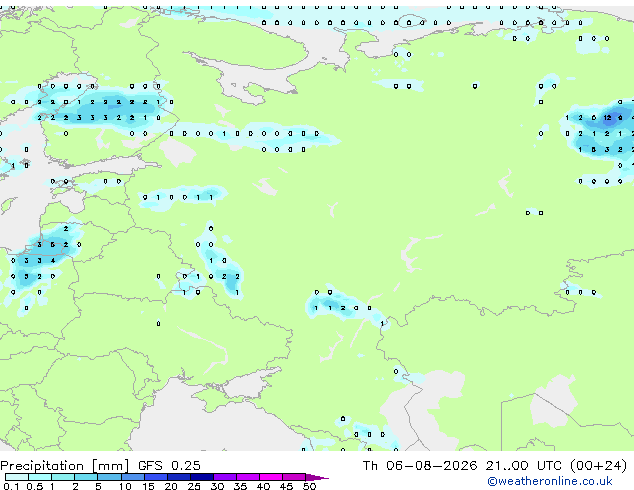Select the '10' legend scale label
Viewport: 634px width, 490px height.
[x=125, y=486]
